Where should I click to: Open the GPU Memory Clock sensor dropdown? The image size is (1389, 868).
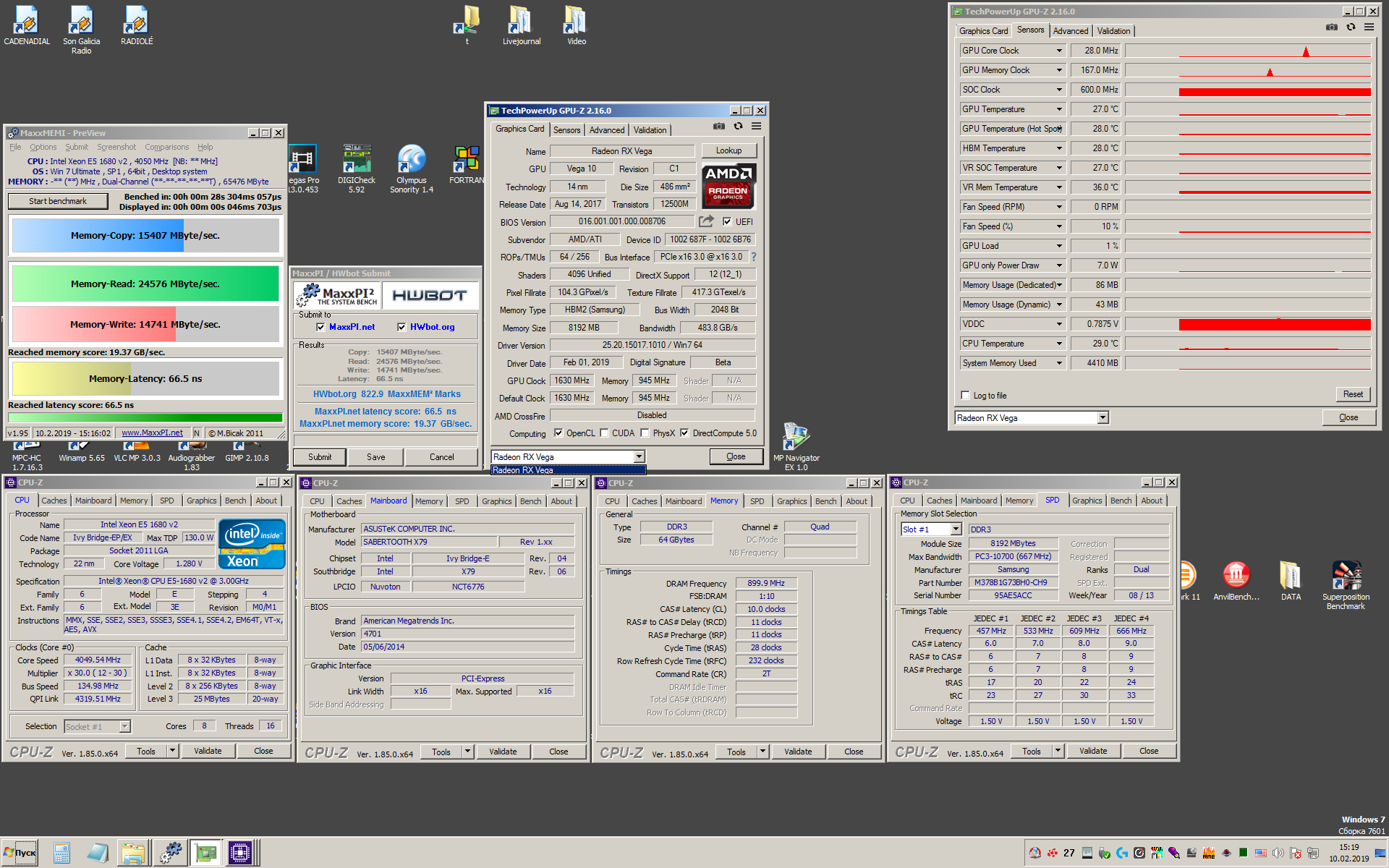[1059, 70]
